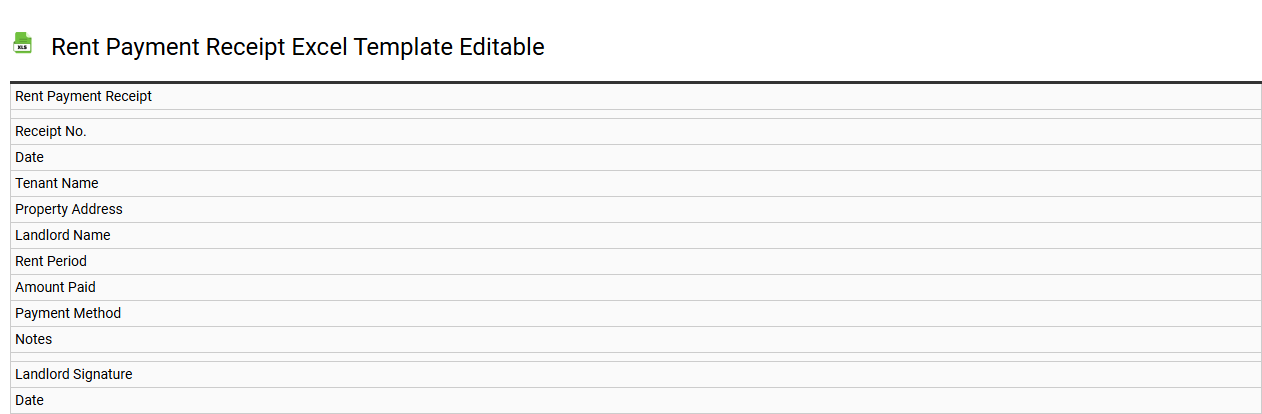Viewport: 1262px width, 414px height.
Task: Click the blank row above 'Receipt No.'
Action: [635, 114]
